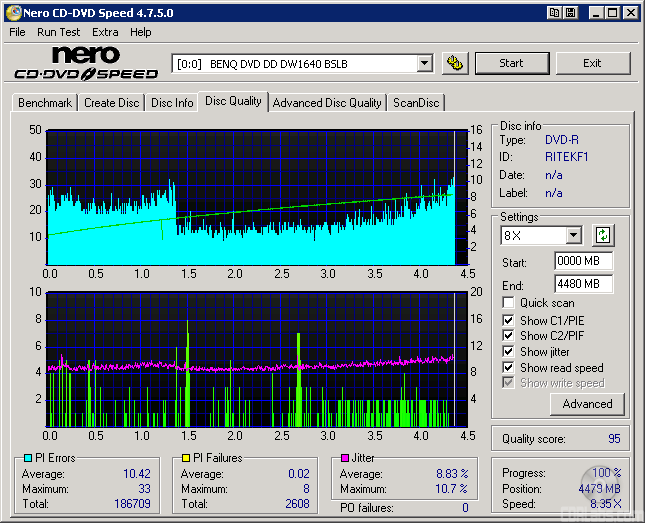Click the cyan PI Errors color swatch
This screenshot has height=523, width=645.
(27, 458)
